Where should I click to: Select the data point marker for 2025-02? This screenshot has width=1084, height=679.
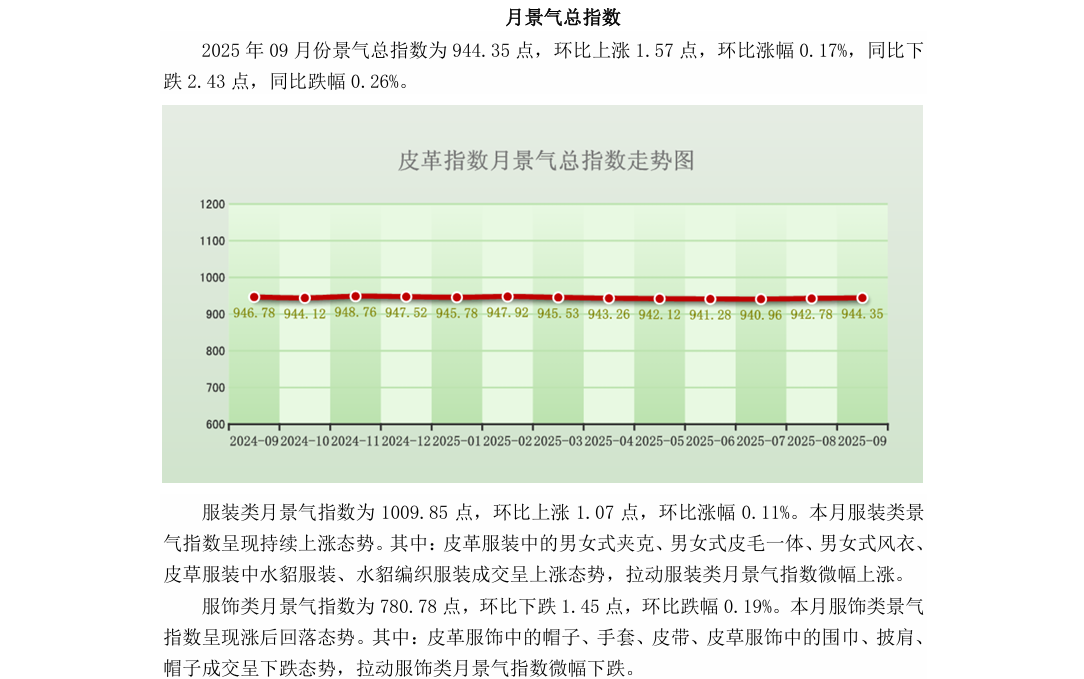point(507,296)
